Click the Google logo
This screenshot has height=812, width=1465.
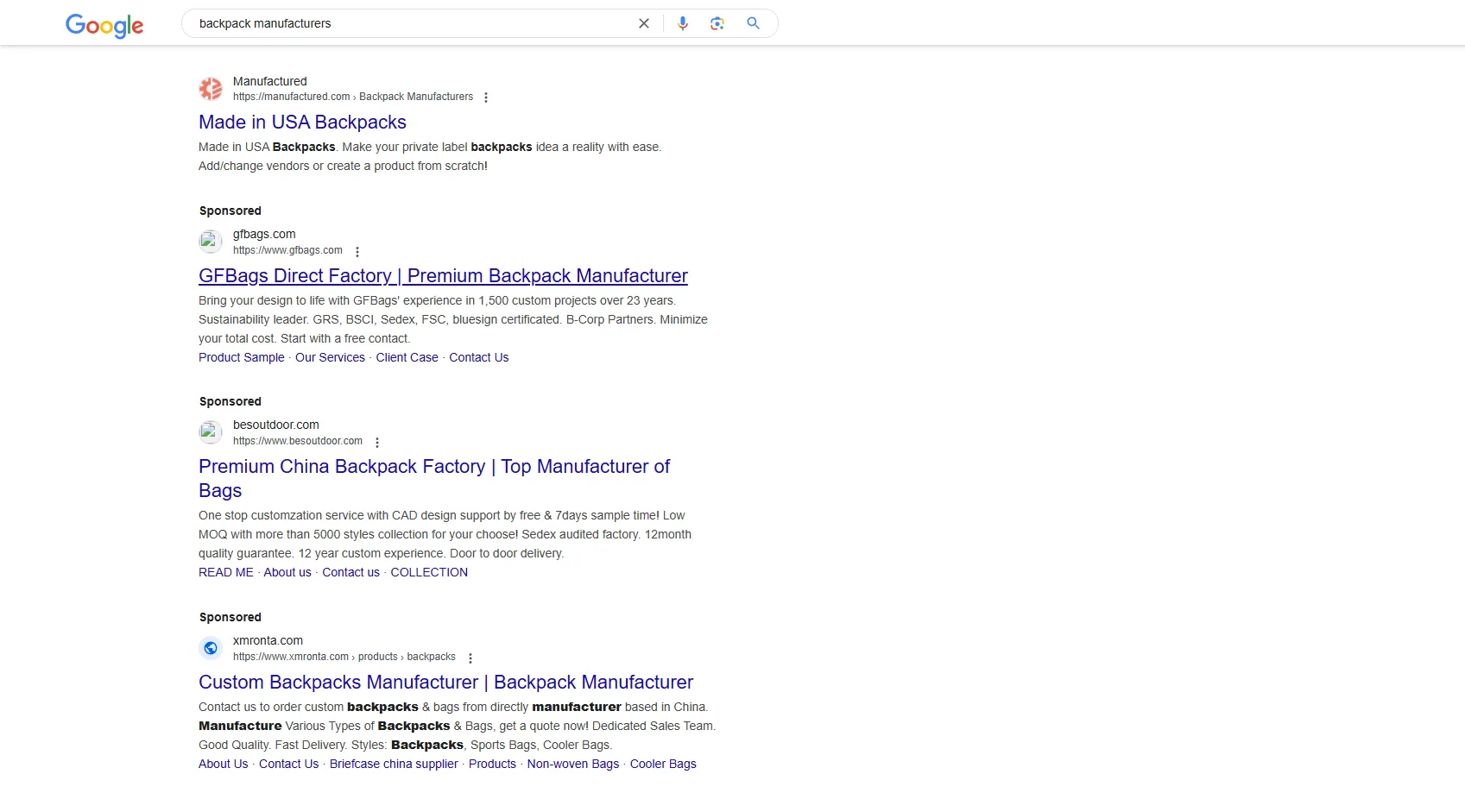[104, 25]
